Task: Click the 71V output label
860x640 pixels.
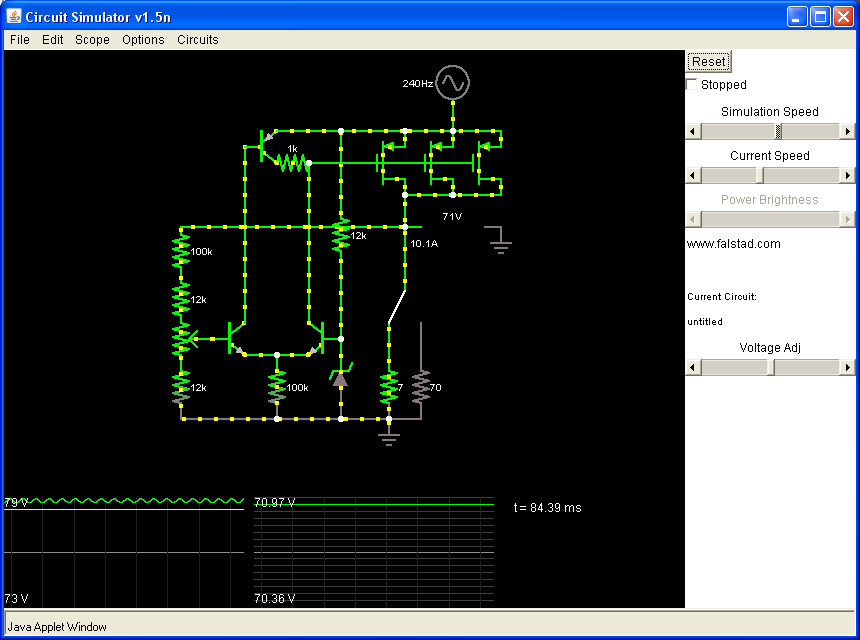Action: (x=452, y=217)
